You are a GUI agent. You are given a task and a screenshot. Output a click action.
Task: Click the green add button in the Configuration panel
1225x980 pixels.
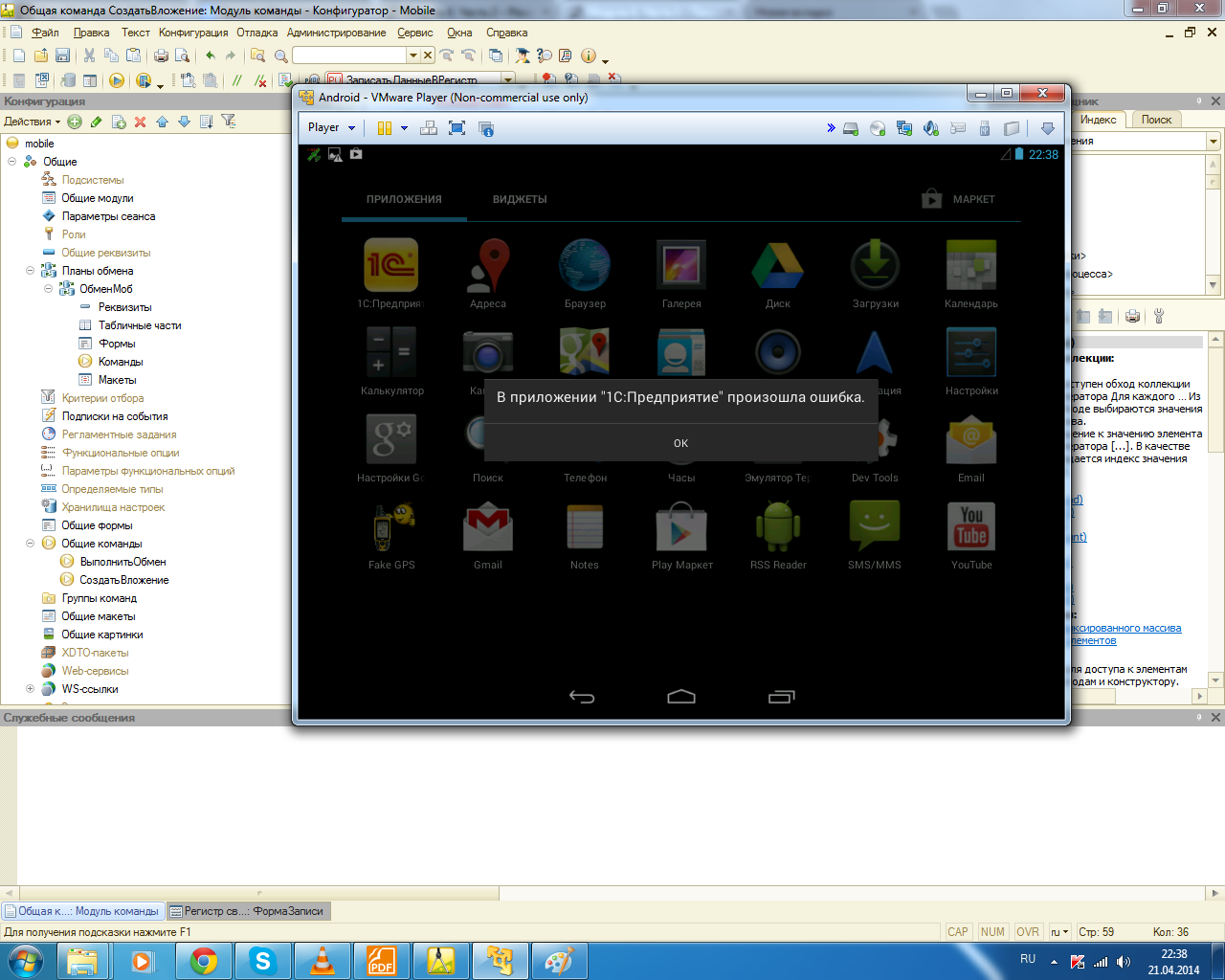pyautogui.click(x=75, y=122)
